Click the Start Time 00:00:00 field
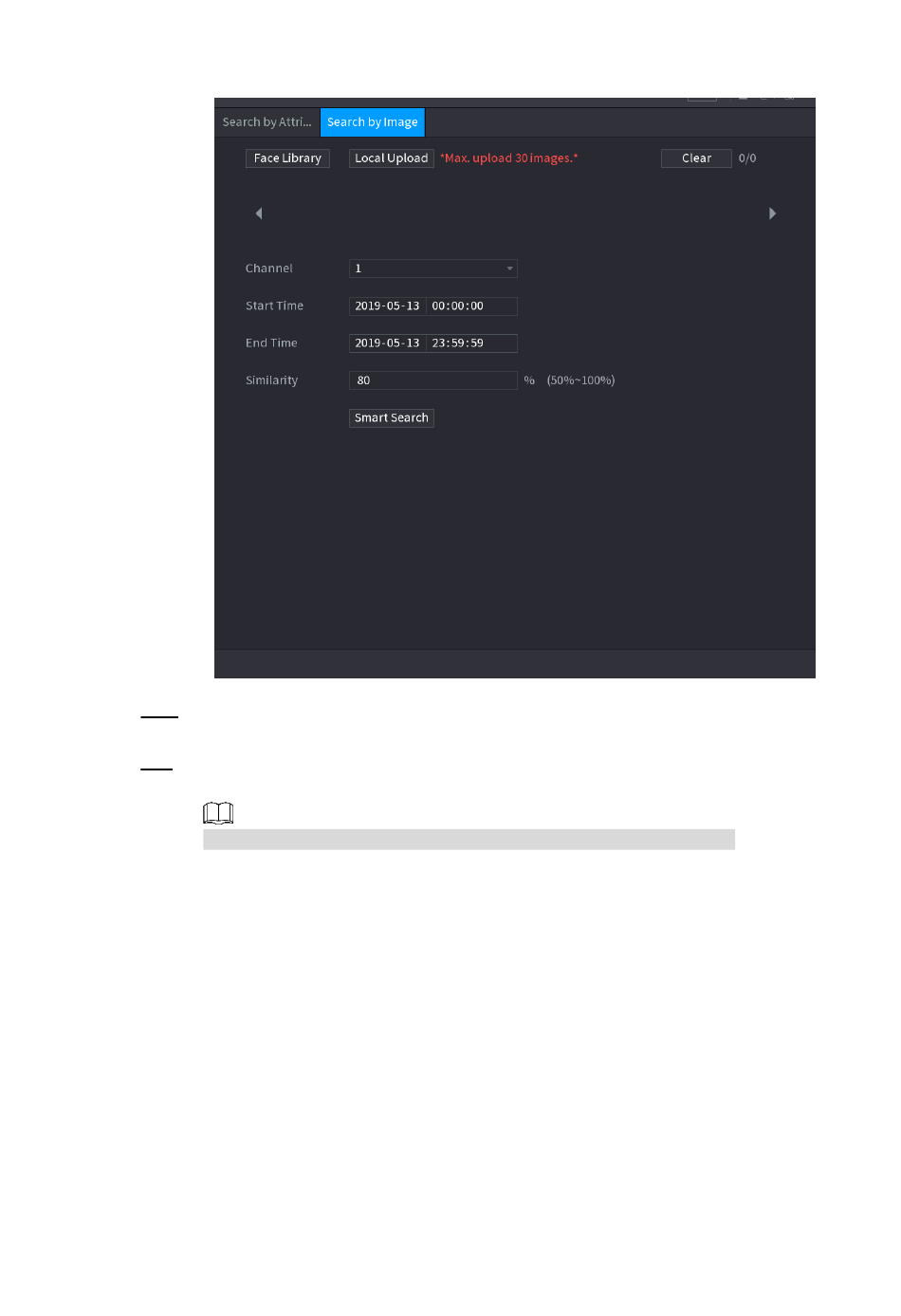901x1316 pixels. [x=471, y=306]
